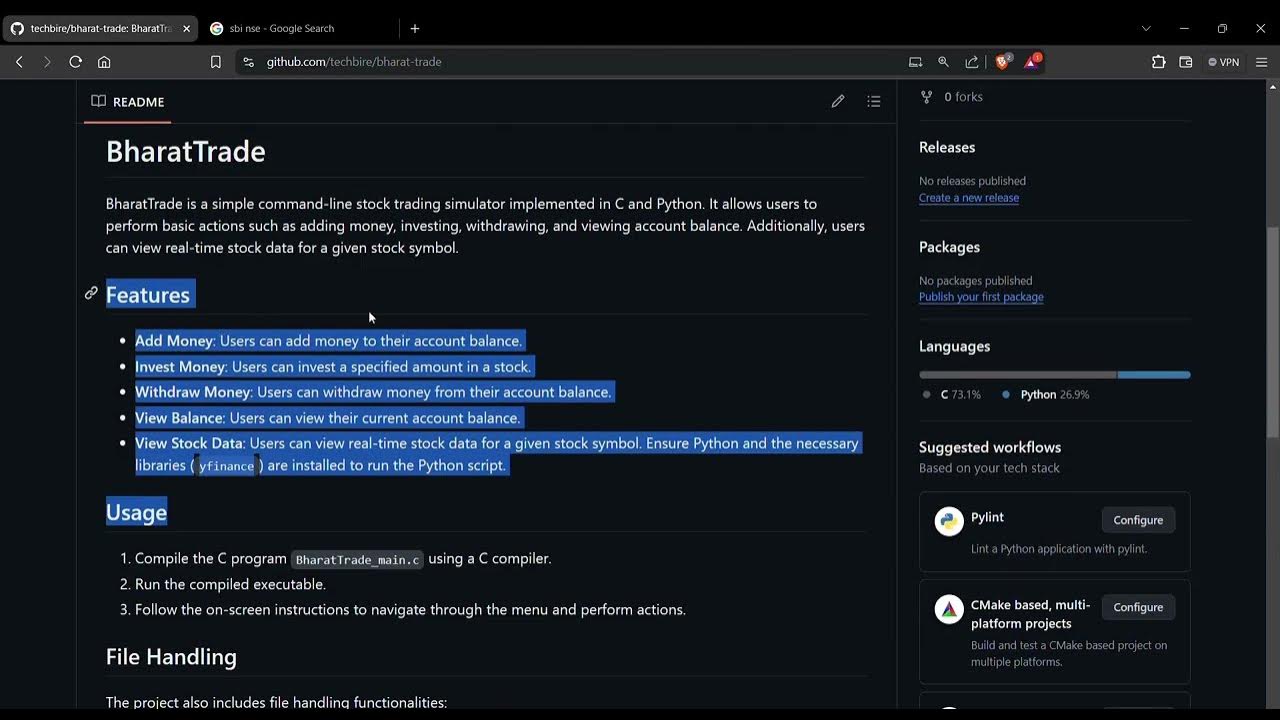Open the Brave main menu

click(1261, 62)
